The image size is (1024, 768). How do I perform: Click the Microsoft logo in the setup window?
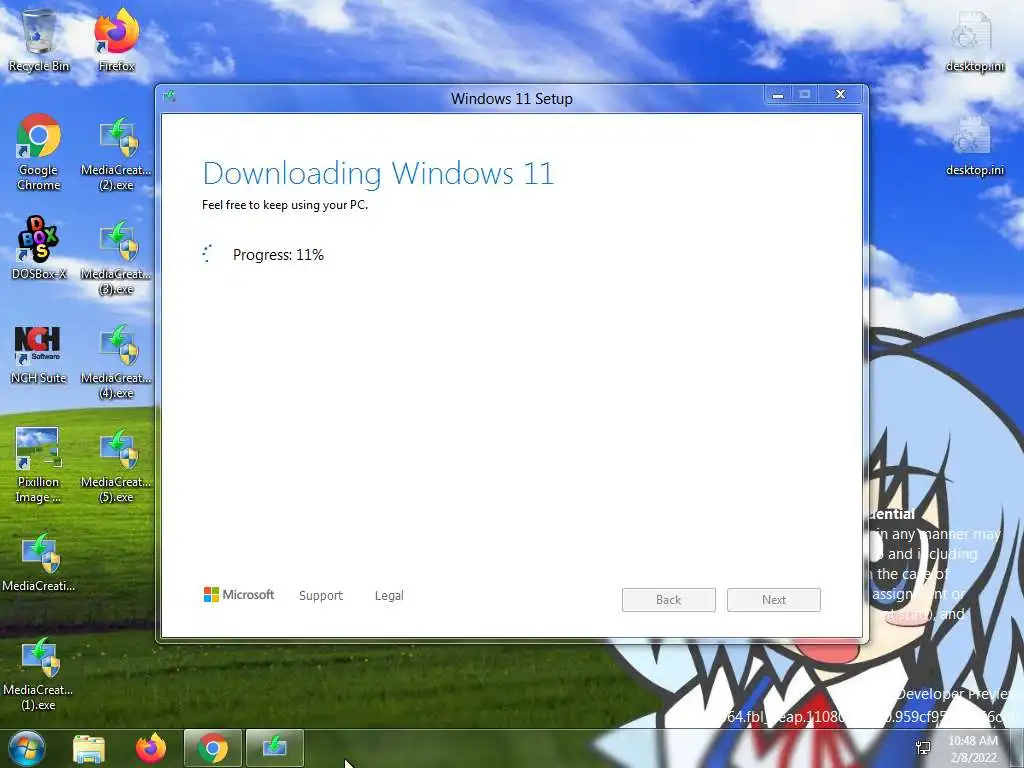click(x=239, y=594)
